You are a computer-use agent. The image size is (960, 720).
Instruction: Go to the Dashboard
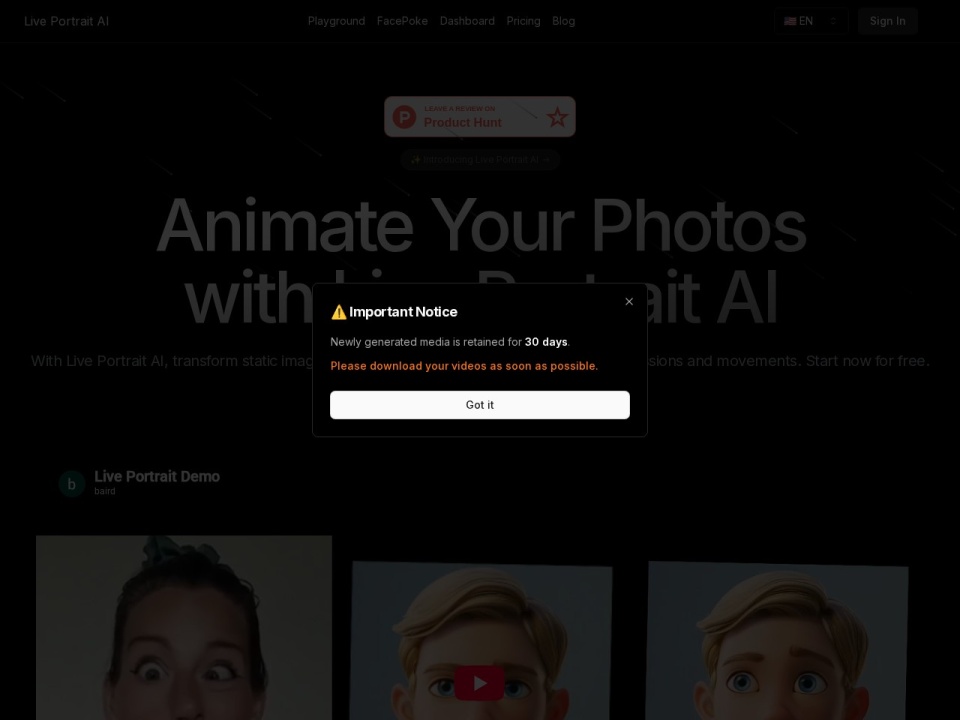point(467,21)
